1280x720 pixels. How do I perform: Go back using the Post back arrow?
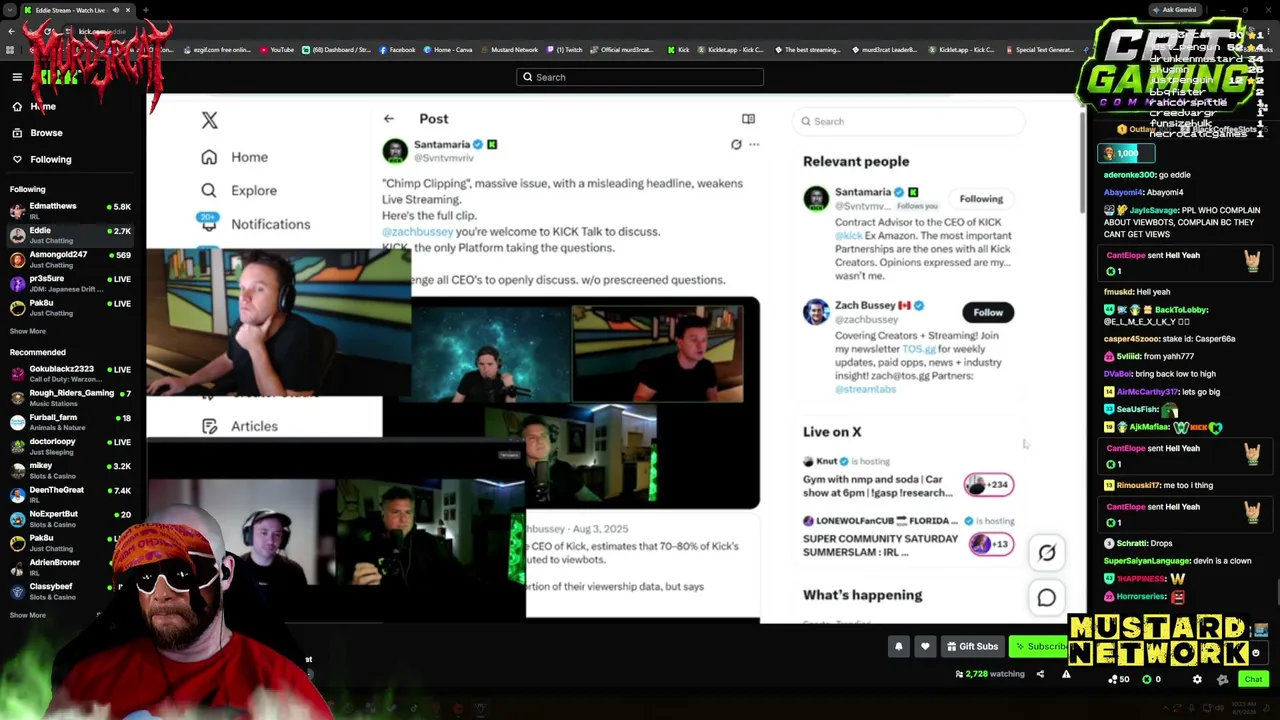point(389,119)
